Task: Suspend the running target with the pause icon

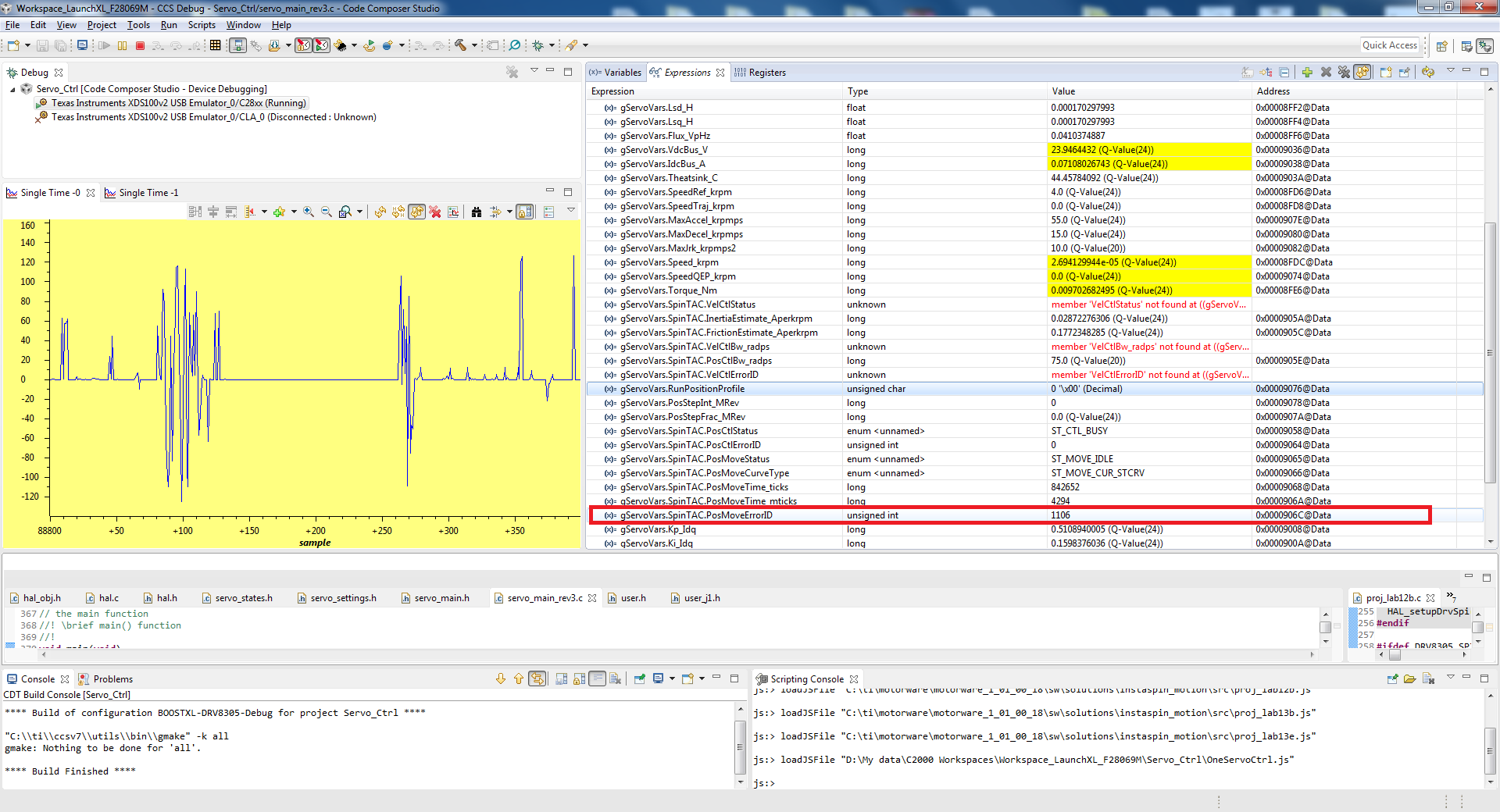Action: coord(123,46)
